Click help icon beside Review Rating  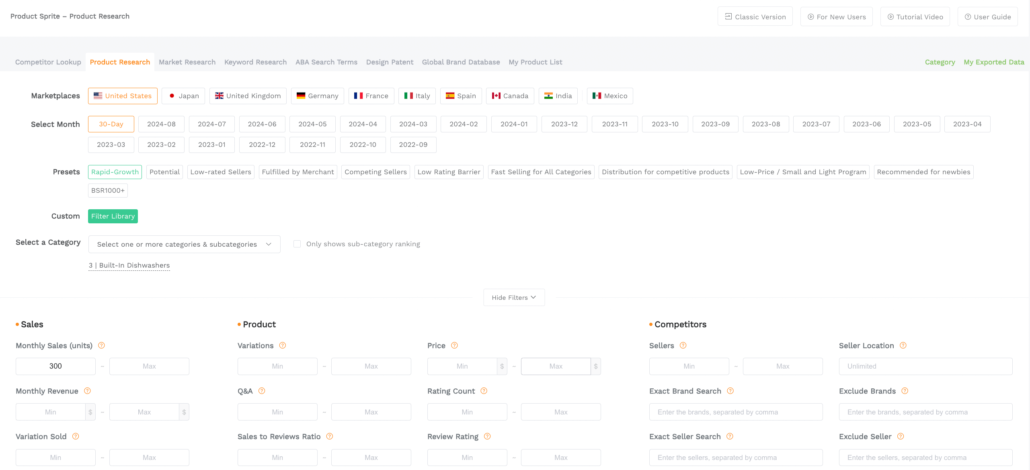pyautogui.click(x=487, y=436)
